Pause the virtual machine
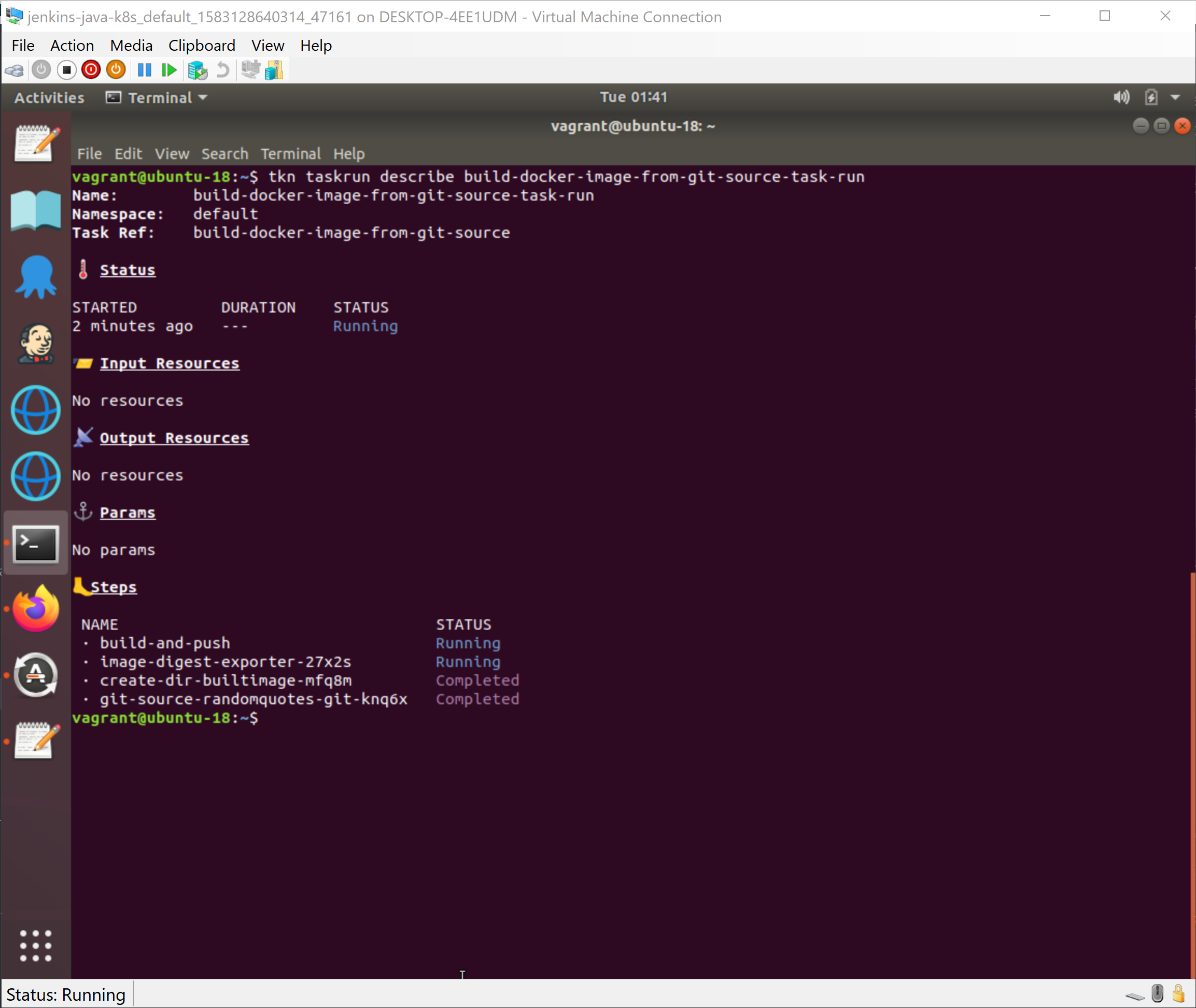Image resolution: width=1196 pixels, height=1008 pixels. 144,70
